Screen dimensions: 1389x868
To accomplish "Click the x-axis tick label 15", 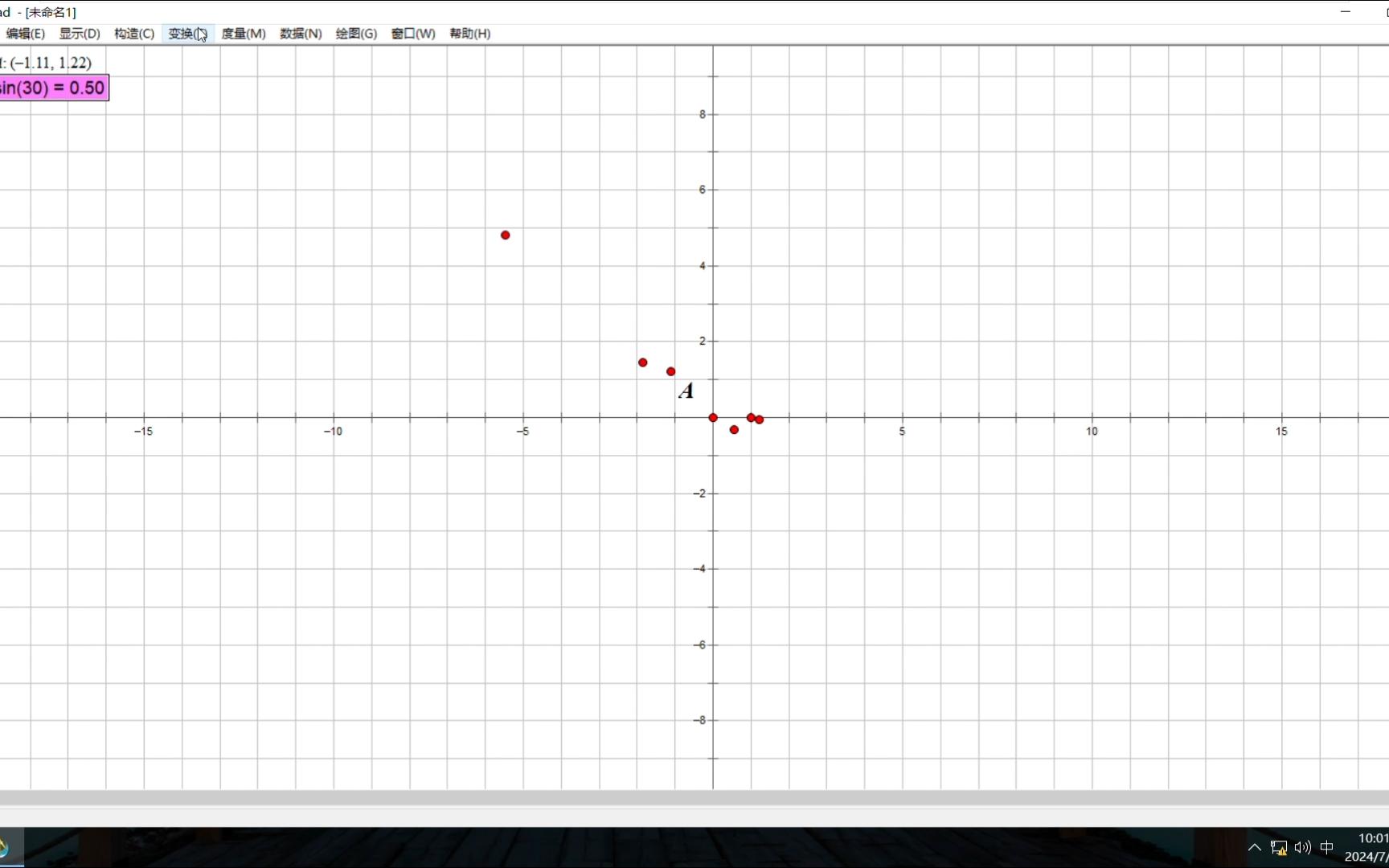I will click(1281, 432).
